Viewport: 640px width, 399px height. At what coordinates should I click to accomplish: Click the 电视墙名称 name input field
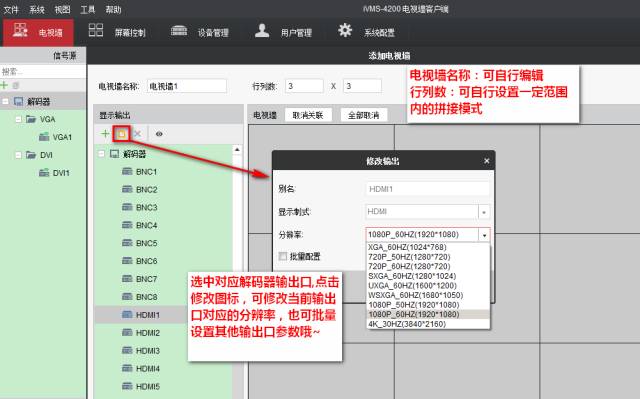(x=187, y=86)
